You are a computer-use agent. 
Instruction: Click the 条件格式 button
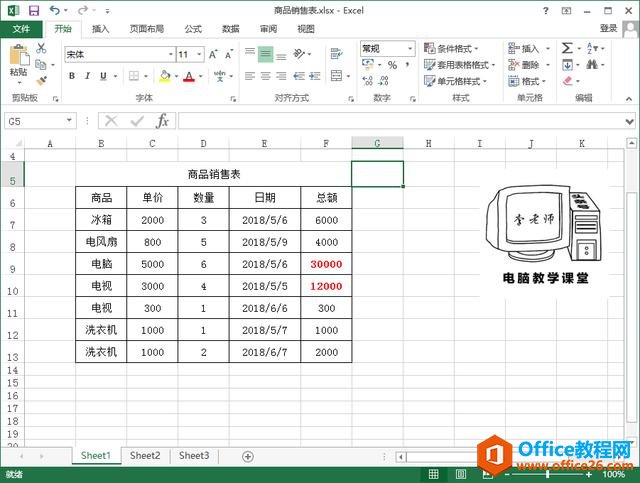pos(452,48)
